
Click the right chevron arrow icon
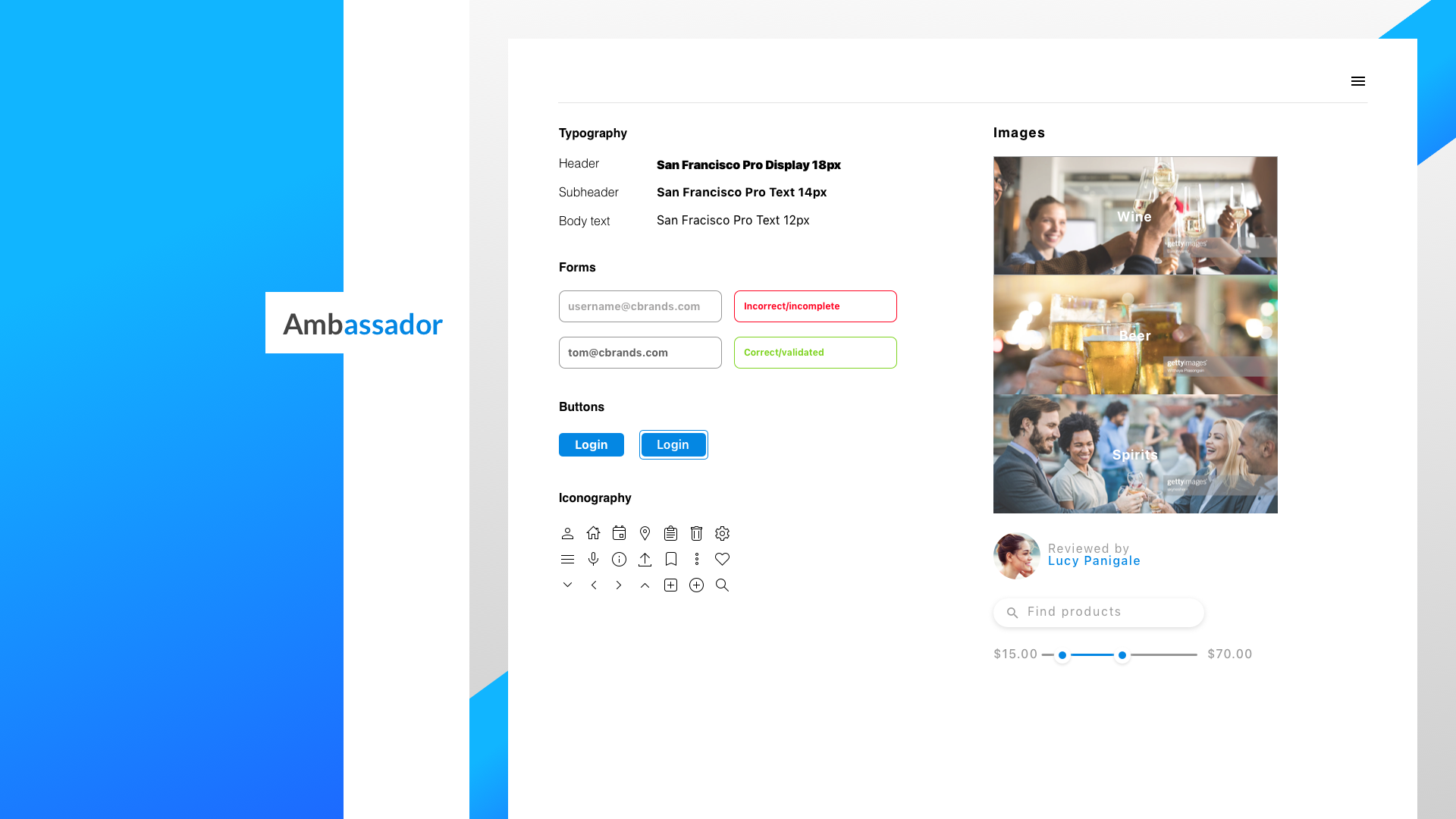619,585
